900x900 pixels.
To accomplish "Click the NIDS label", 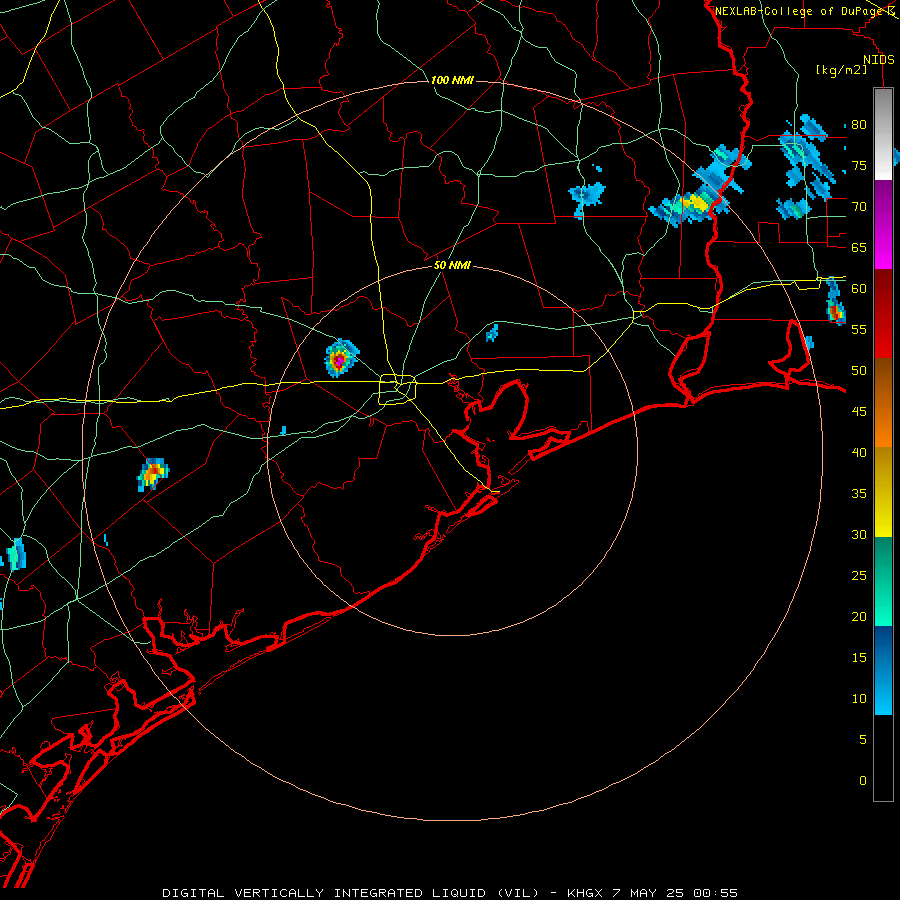I will pyautogui.click(x=878, y=59).
